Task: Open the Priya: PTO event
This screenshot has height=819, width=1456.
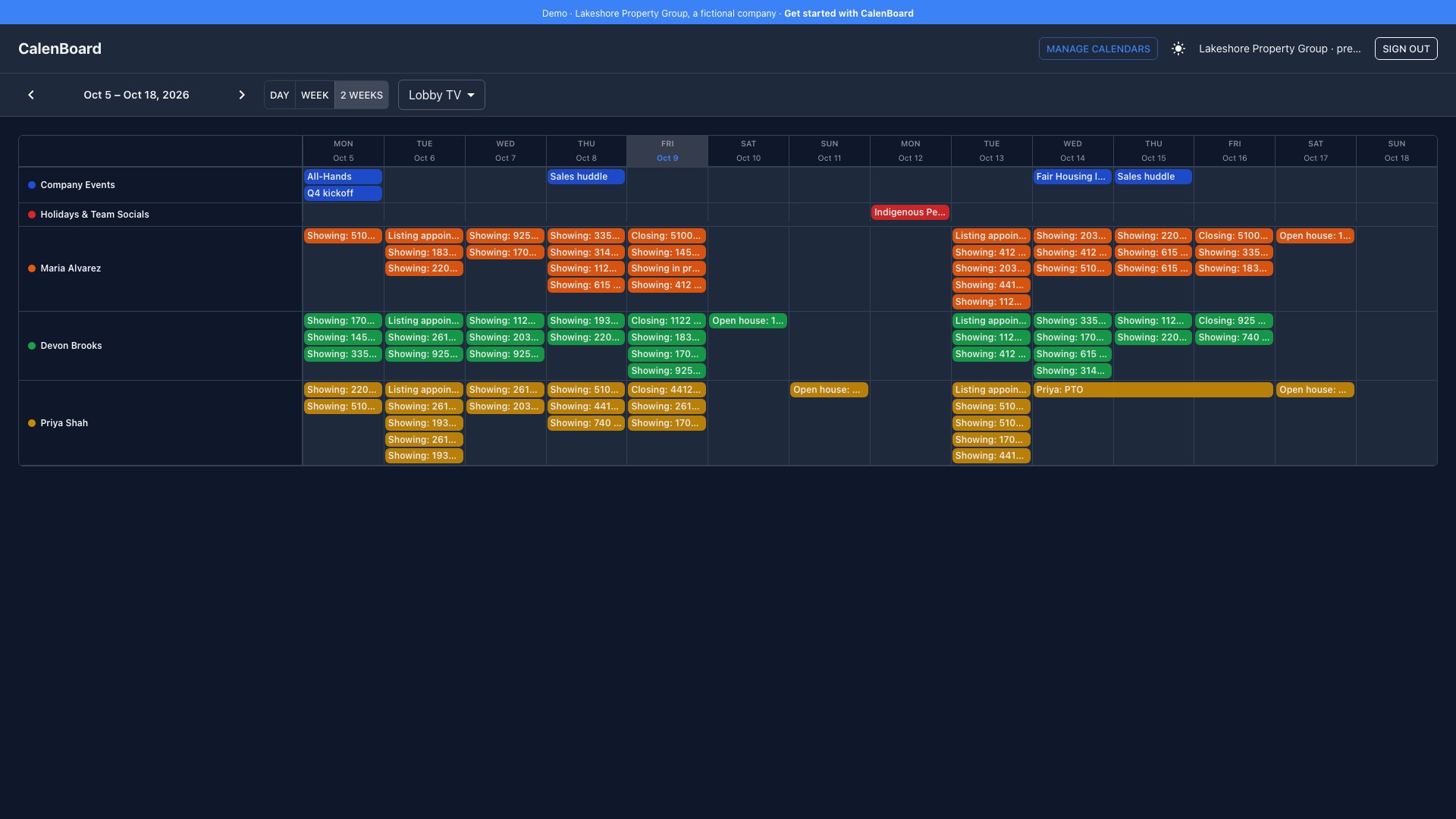Action: point(1153,390)
